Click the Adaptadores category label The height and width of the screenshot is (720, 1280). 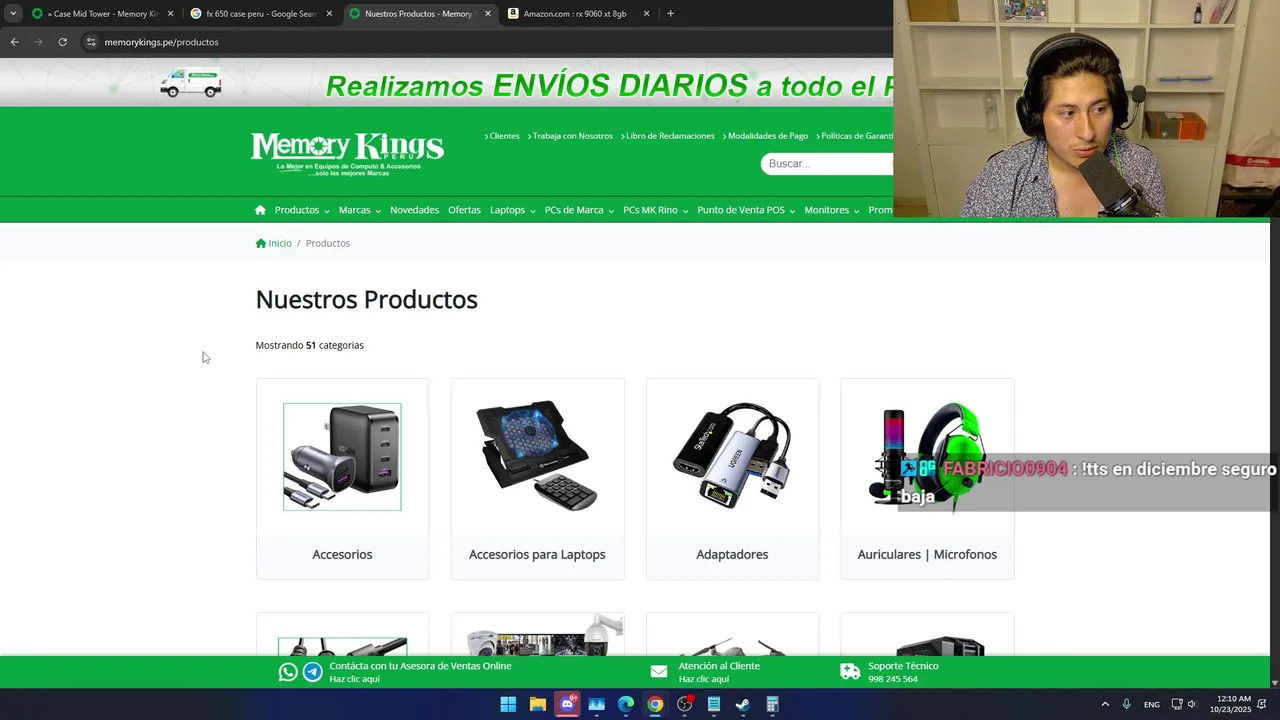pos(732,554)
